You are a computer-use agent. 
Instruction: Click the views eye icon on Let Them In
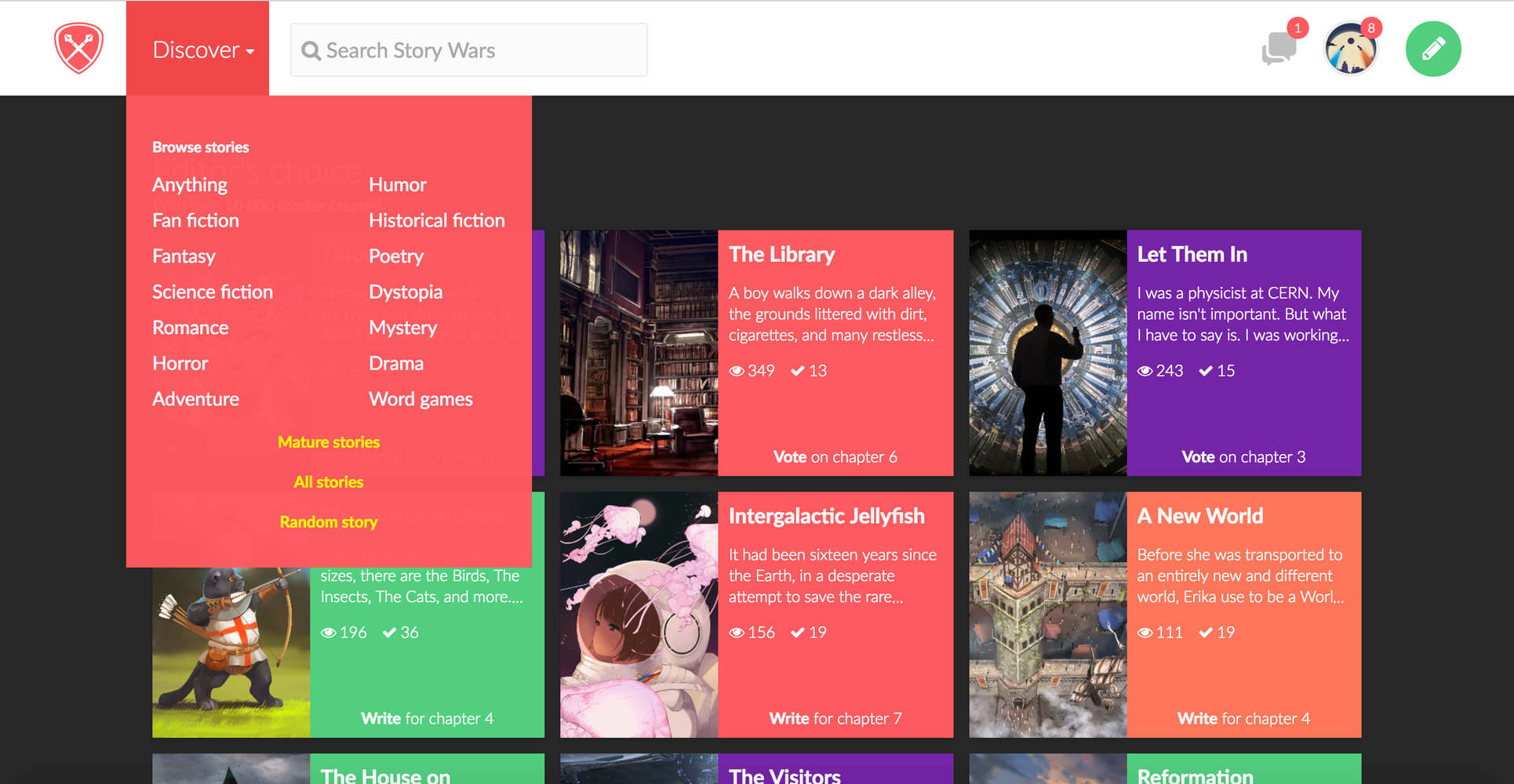(x=1145, y=371)
